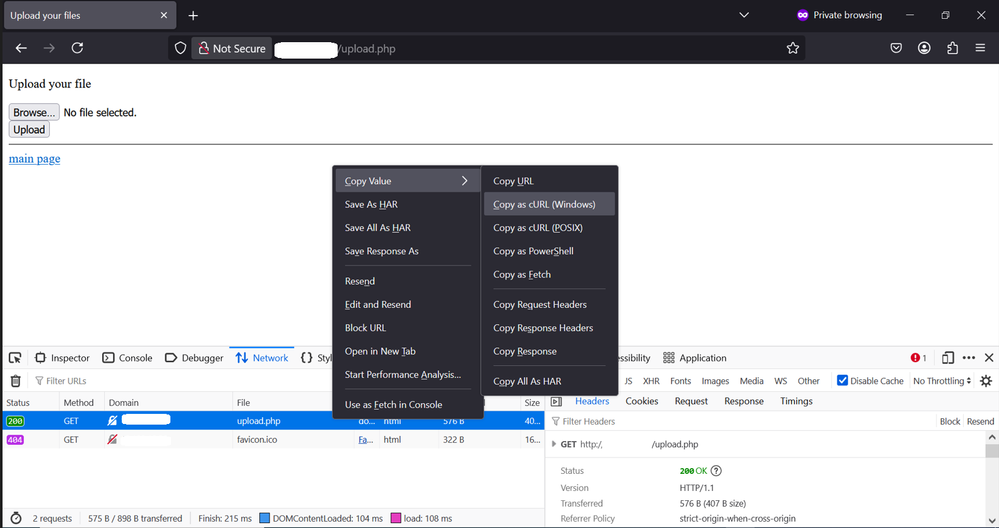The image size is (999, 528).
Task: Select Copy as cURL (POSIX)
Action: pos(549,228)
